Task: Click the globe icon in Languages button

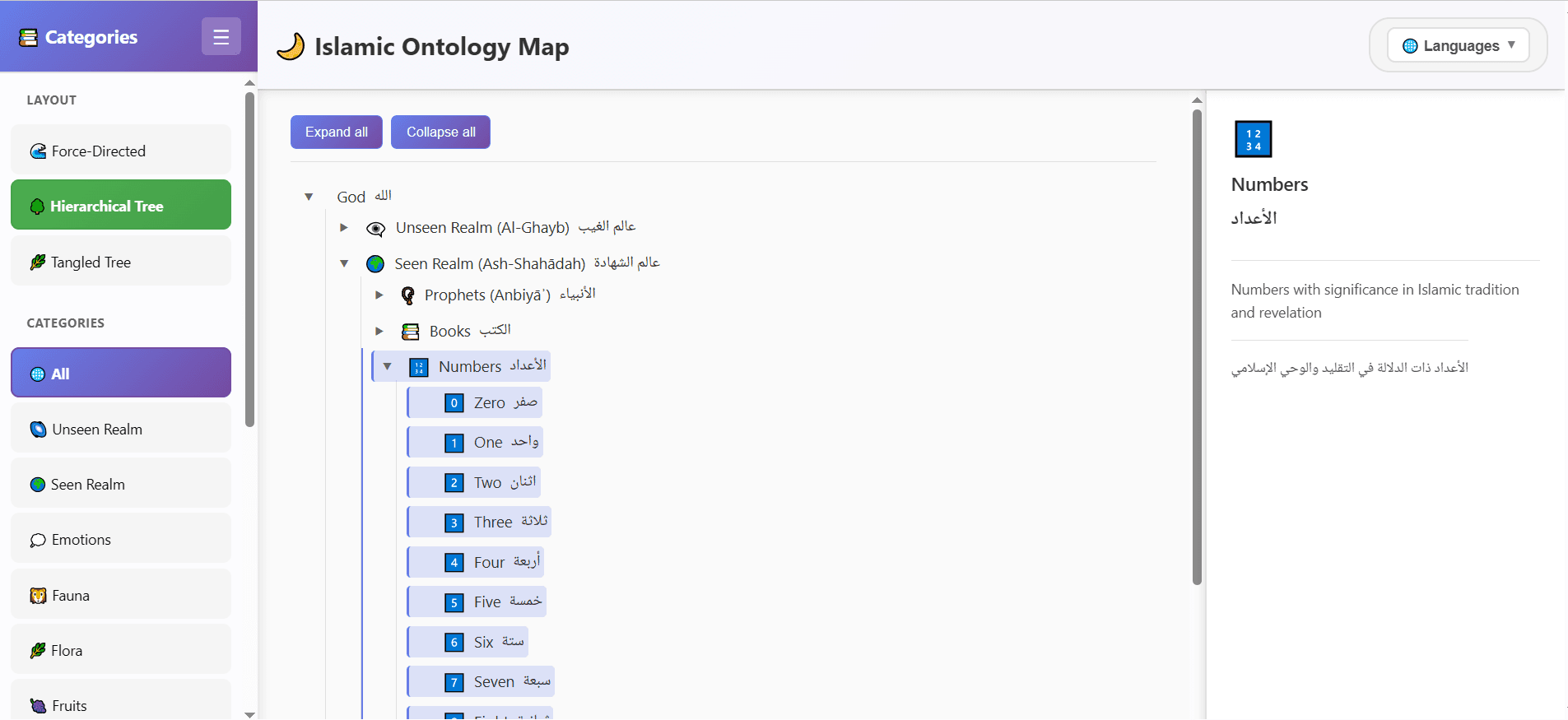Action: coord(1410,46)
